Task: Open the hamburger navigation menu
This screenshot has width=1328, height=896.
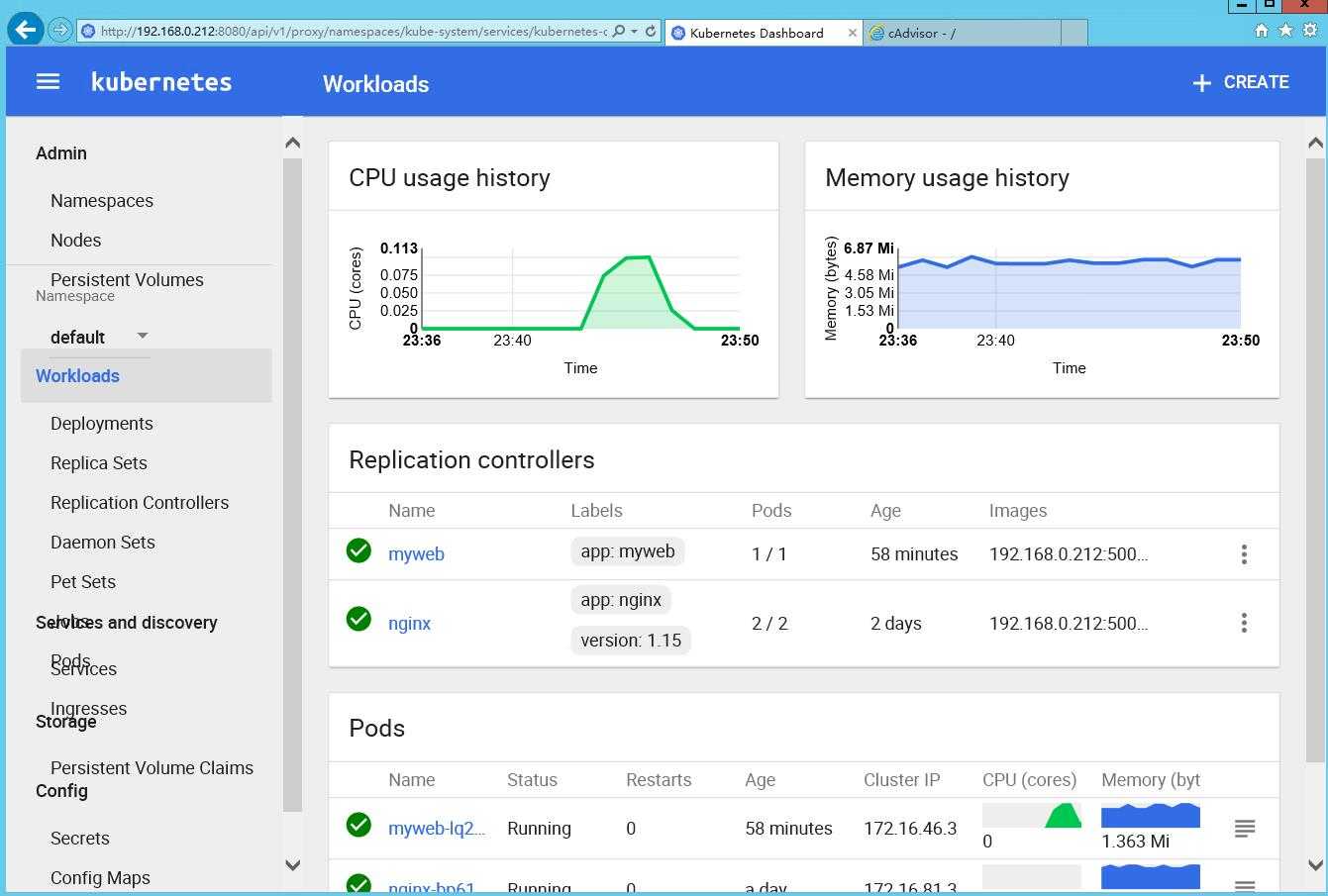Action: [48, 82]
